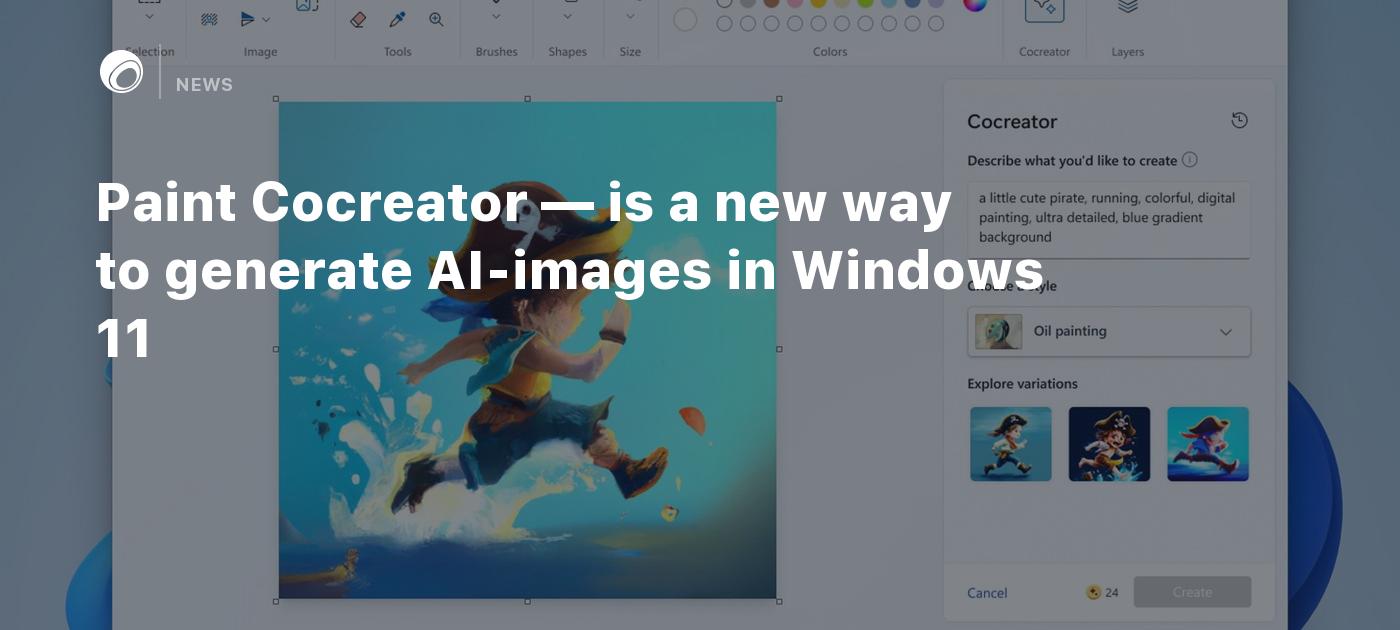Click the Oil painting style preview thumbnail
1400x630 pixels.
(998, 331)
